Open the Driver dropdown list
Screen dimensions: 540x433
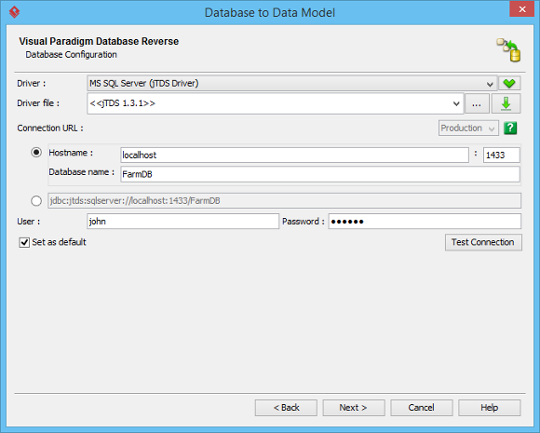292,83
